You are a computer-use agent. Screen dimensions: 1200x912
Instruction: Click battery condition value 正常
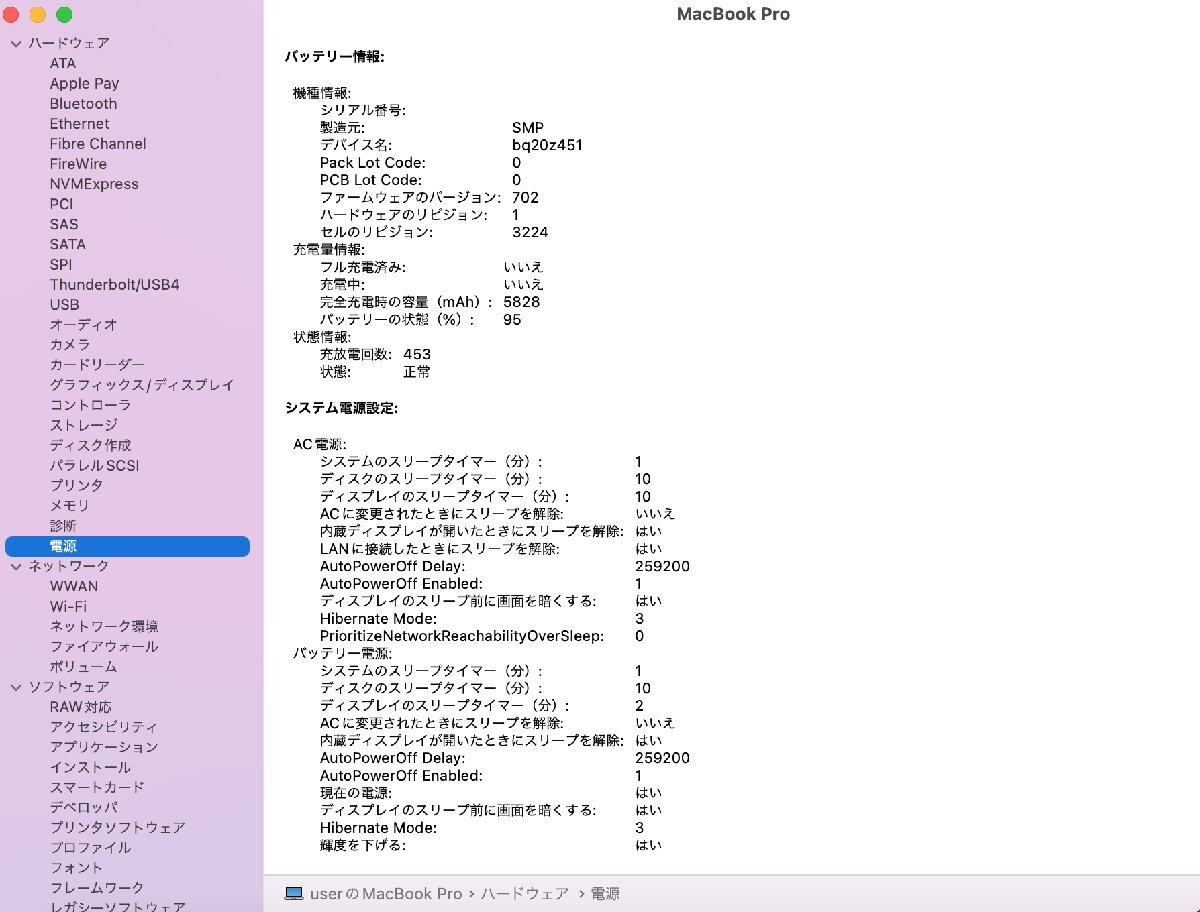(x=417, y=372)
